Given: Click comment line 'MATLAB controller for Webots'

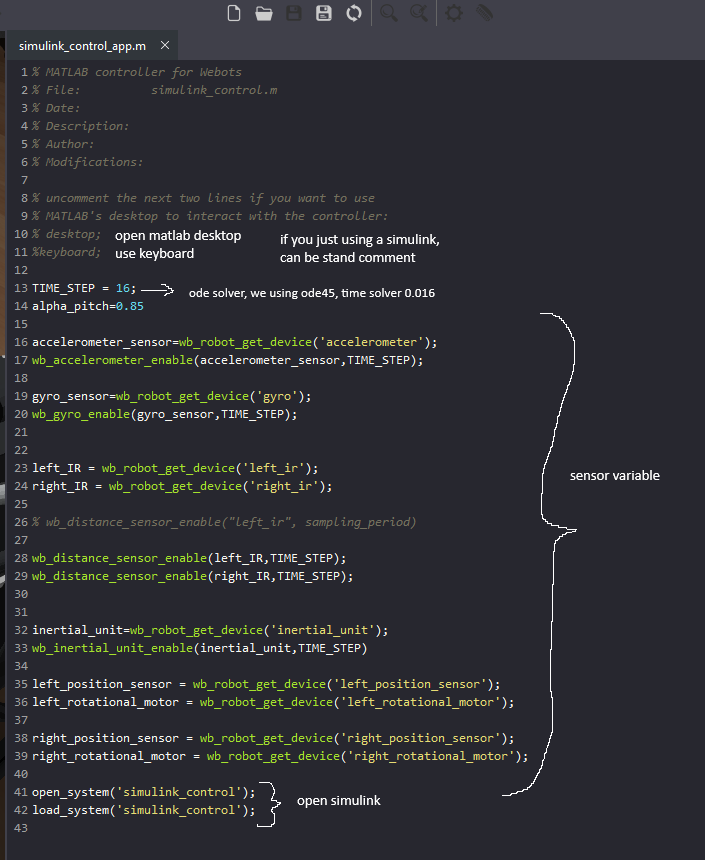Looking at the screenshot, I should pyautogui.click(x=137, y=72).
